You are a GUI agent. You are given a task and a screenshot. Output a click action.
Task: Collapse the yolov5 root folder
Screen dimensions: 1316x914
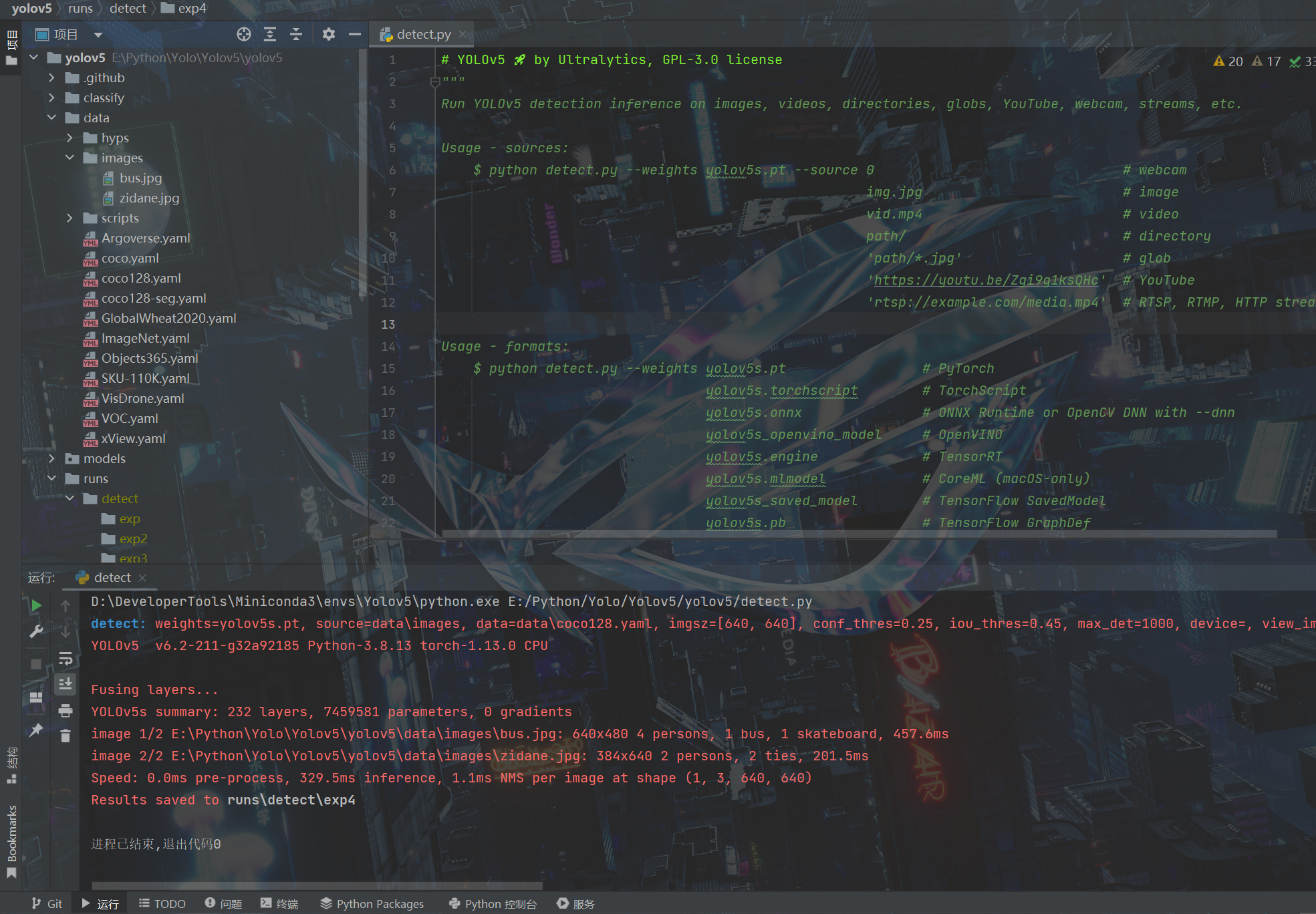tap(34, 57)
